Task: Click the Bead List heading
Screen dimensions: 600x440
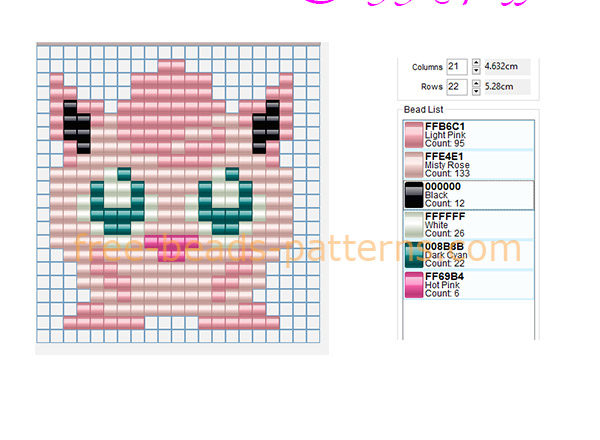Action: (x=424, y=109)
